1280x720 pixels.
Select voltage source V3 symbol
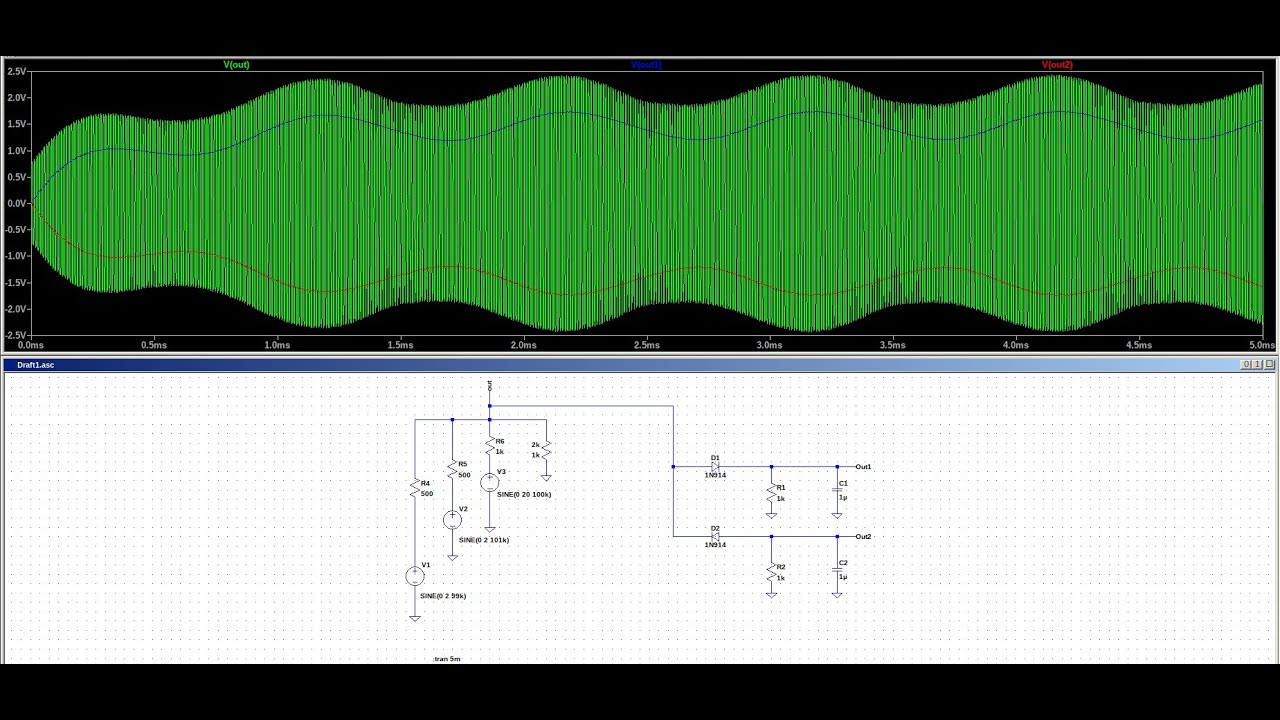pos(489,483)
